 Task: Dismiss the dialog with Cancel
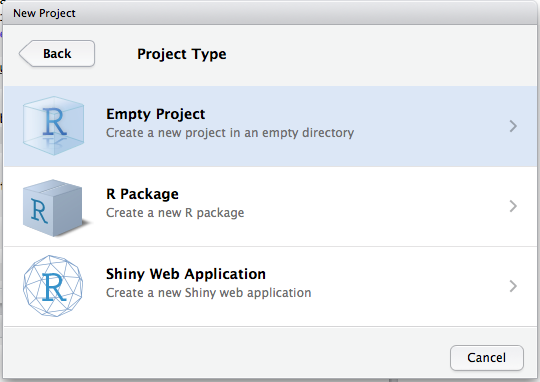coord(487,358)
